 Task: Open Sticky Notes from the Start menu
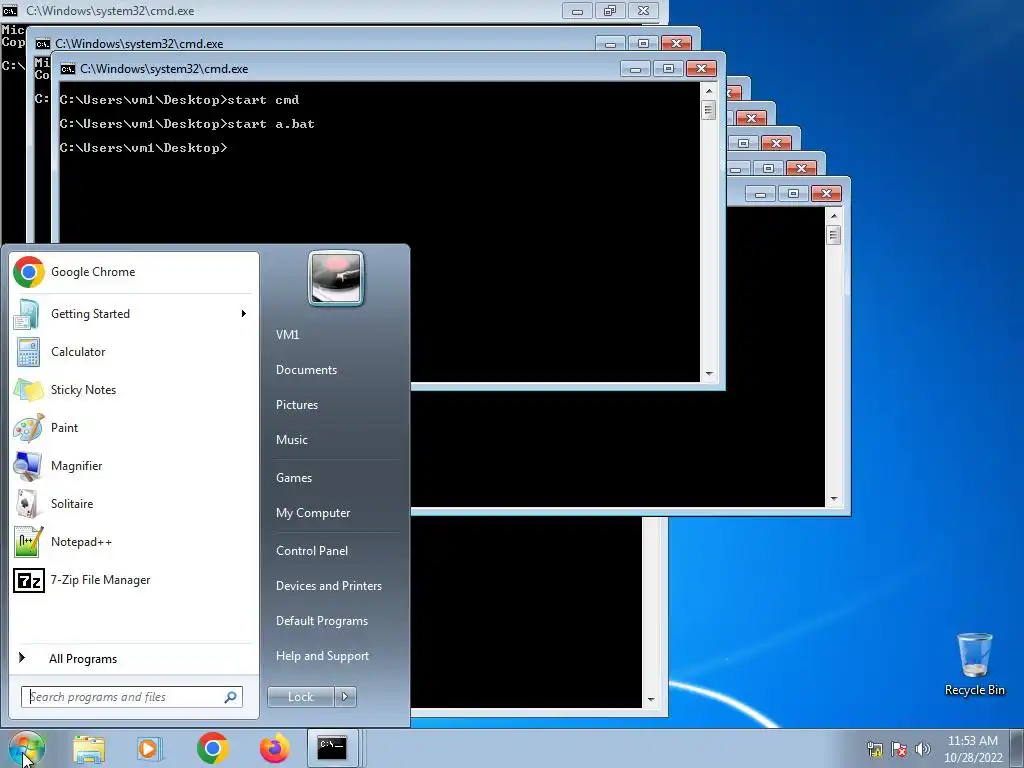point(134,390)
